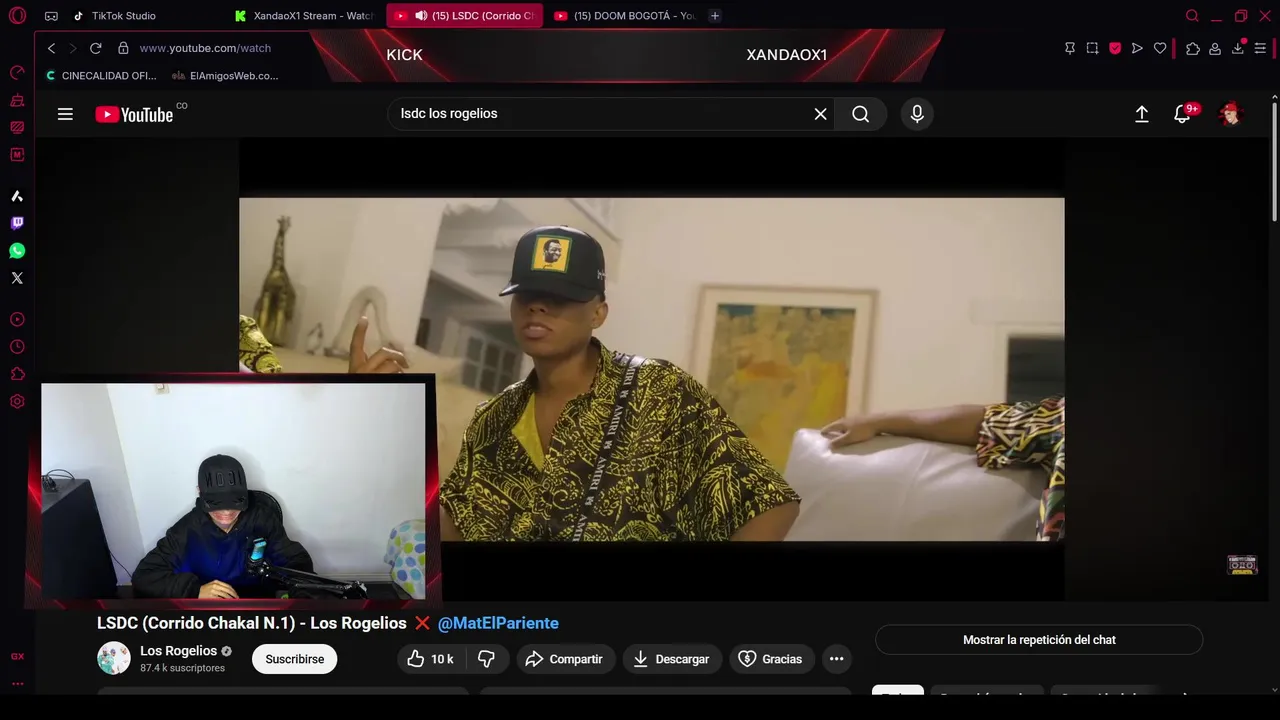Open the @MatElPariente mention link
The height and width of the screenshot is (720, 1280).
[498, 623]
